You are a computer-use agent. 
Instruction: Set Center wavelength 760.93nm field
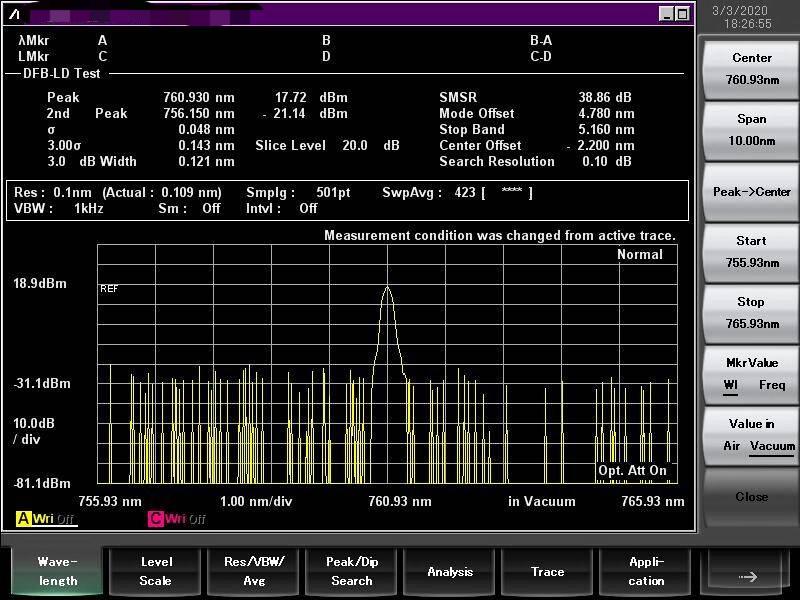point(752,69)
